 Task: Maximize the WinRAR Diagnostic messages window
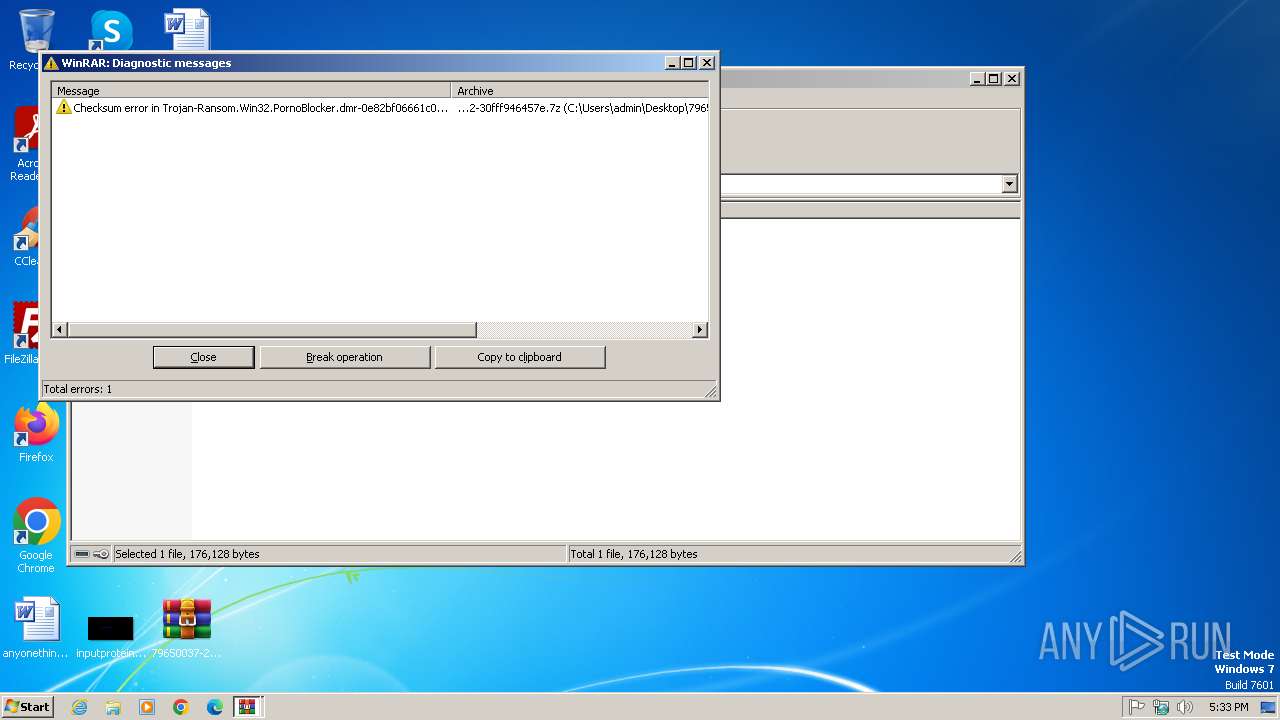[x=689, y=63]
